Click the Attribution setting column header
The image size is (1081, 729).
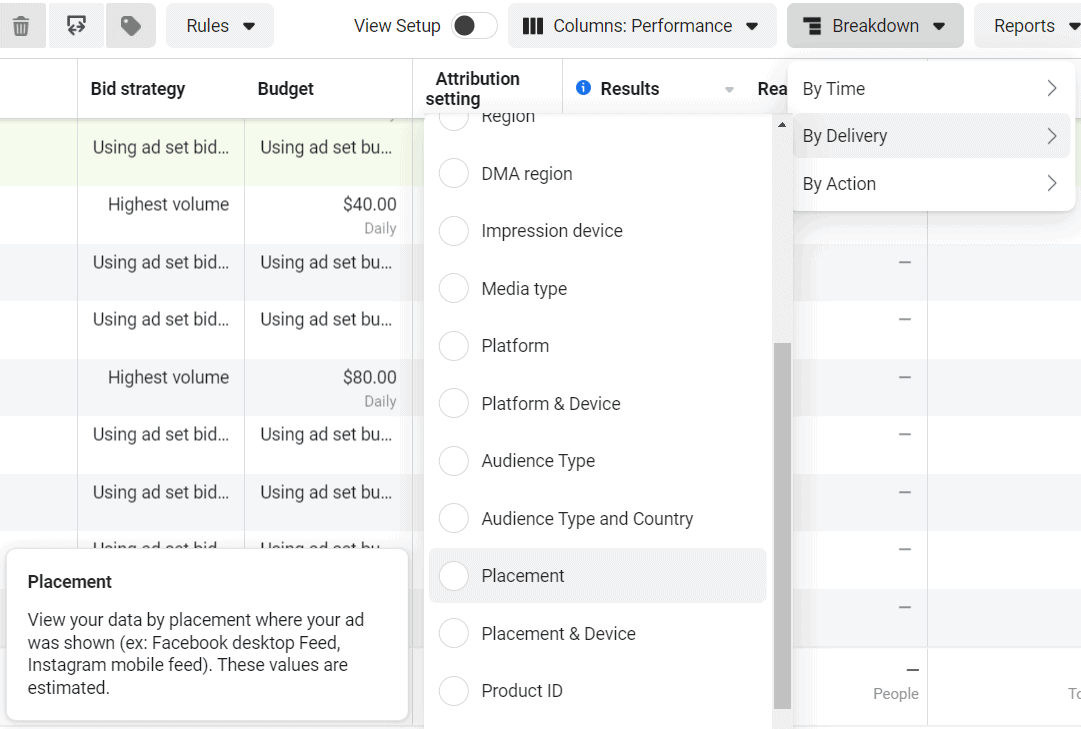(x=477, y=88)
